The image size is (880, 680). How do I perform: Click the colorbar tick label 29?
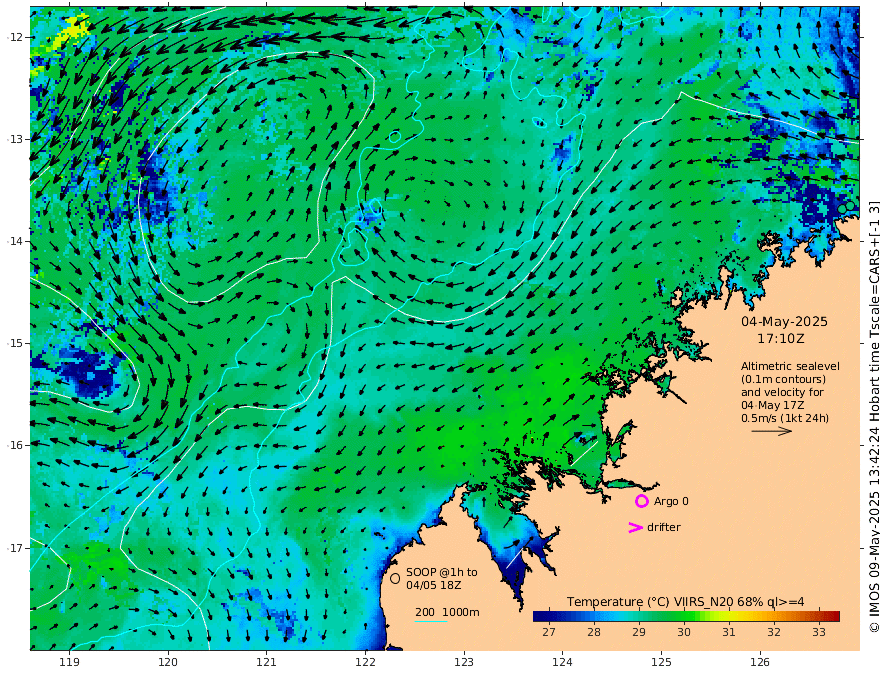tap(639, 632)
